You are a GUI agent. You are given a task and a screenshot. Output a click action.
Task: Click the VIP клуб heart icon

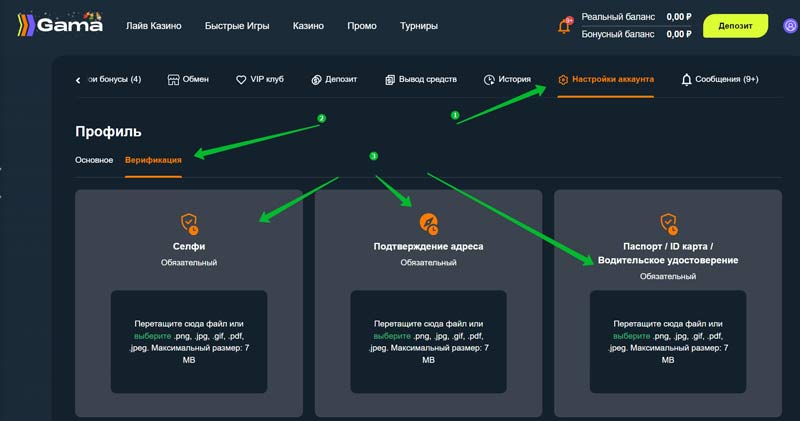click(241, 79)
